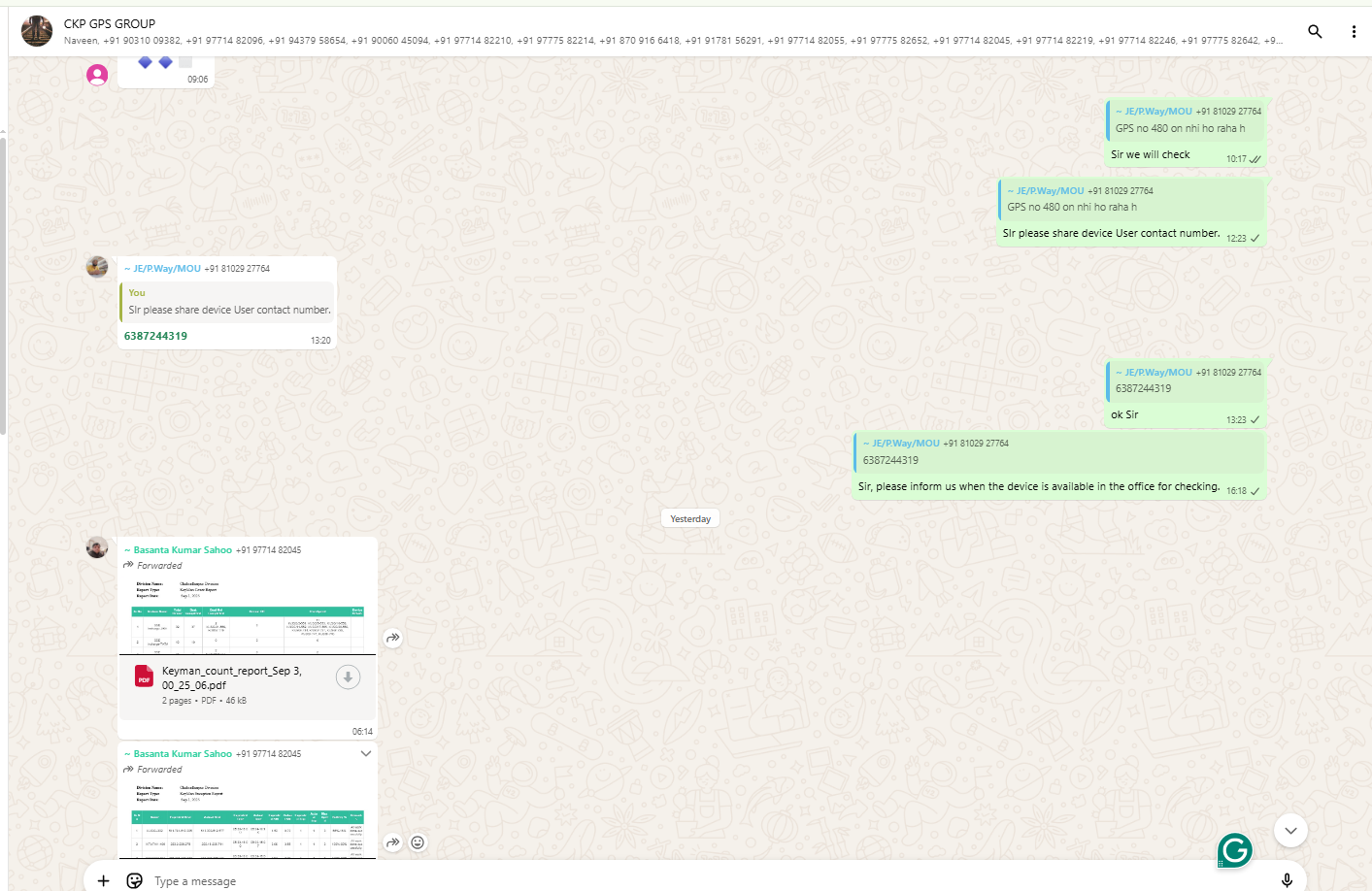Click phone number 6387244319 link
Image resolution: width=1372 pixels, height=891 pixels.
tap(155, 336)
